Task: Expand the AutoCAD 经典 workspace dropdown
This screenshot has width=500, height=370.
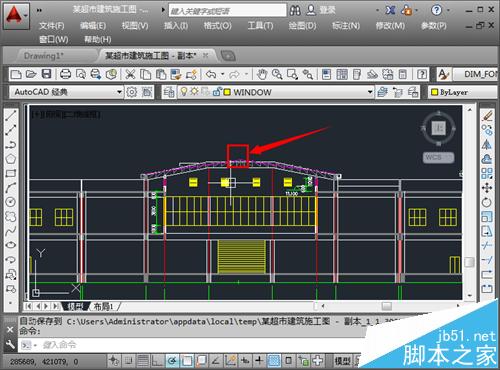Action: 119,92
